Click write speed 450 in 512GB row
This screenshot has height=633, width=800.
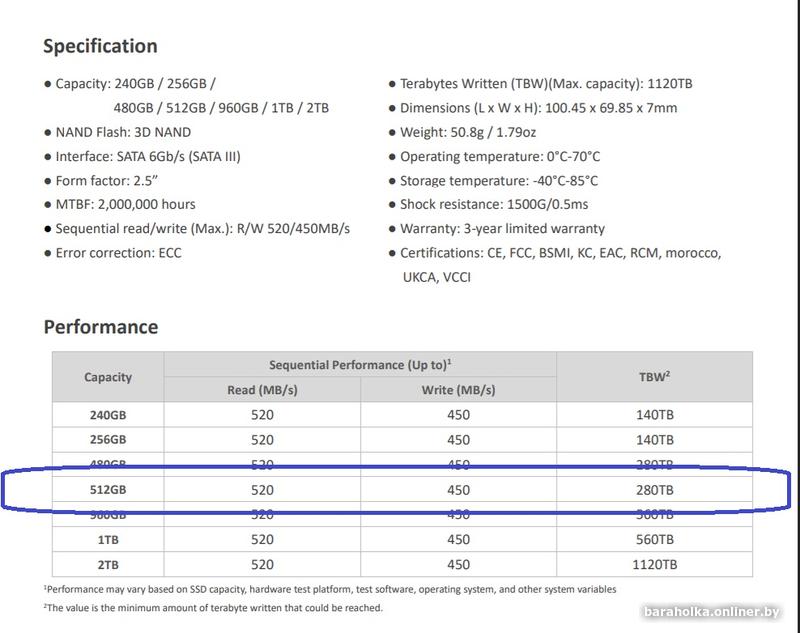point(458,490)
